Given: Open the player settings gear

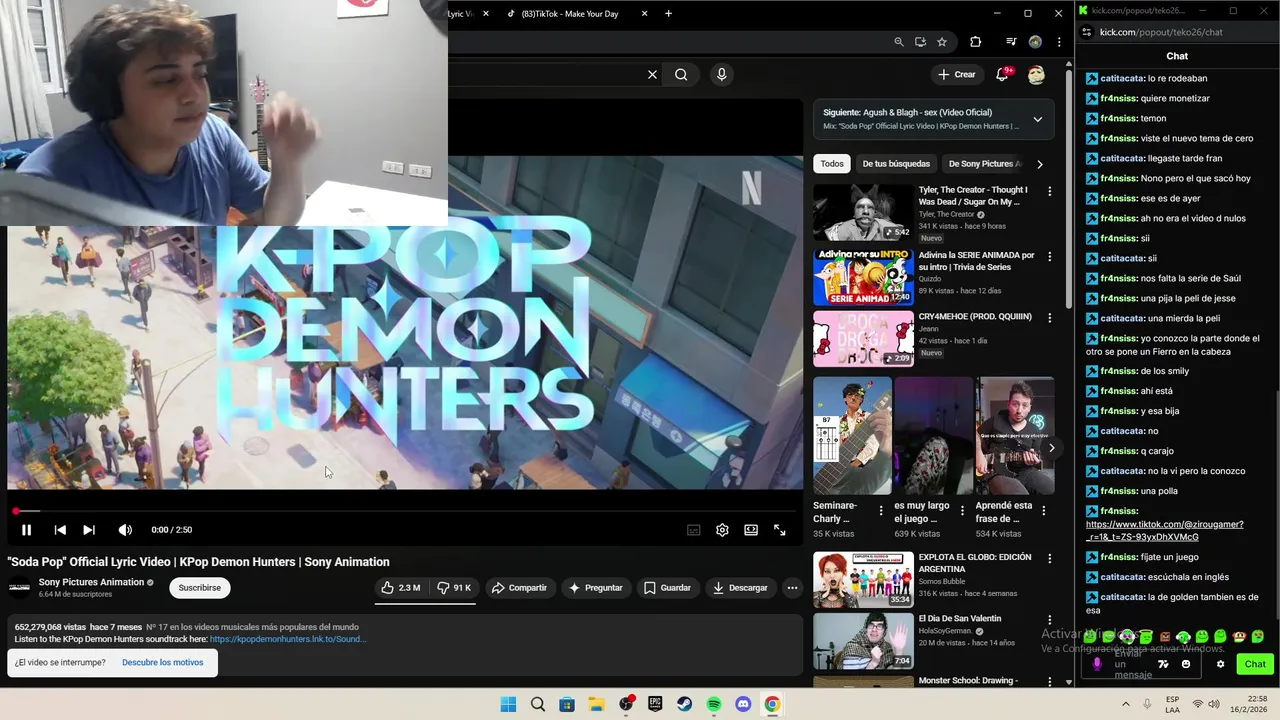Looking at the screenshot, I should coord(722,530).
